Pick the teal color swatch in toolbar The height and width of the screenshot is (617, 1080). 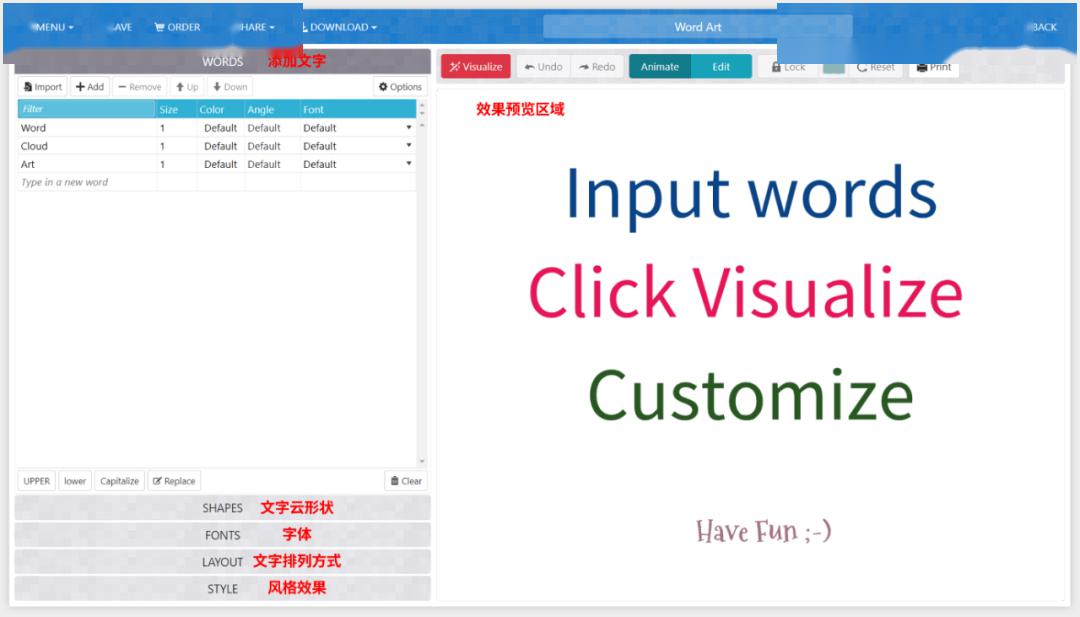coord(834,68)
